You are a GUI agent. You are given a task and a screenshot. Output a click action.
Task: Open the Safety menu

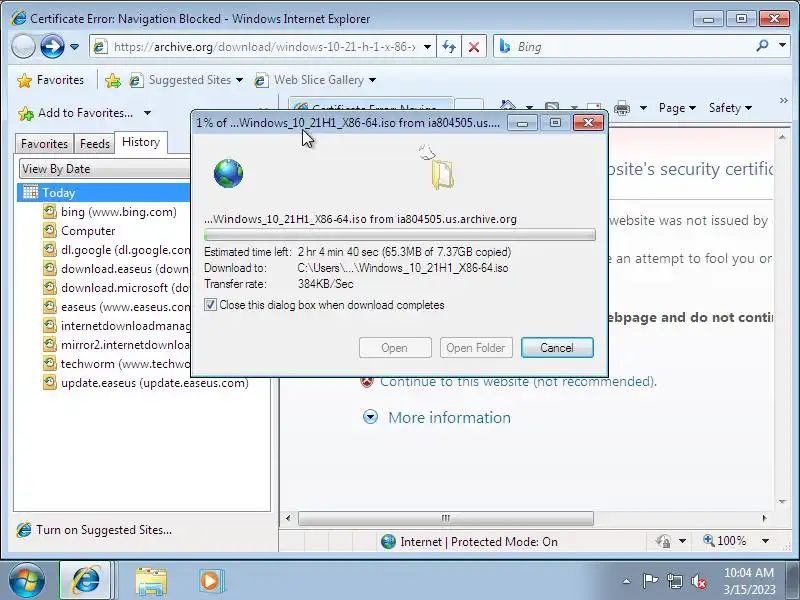pos(730,108)
